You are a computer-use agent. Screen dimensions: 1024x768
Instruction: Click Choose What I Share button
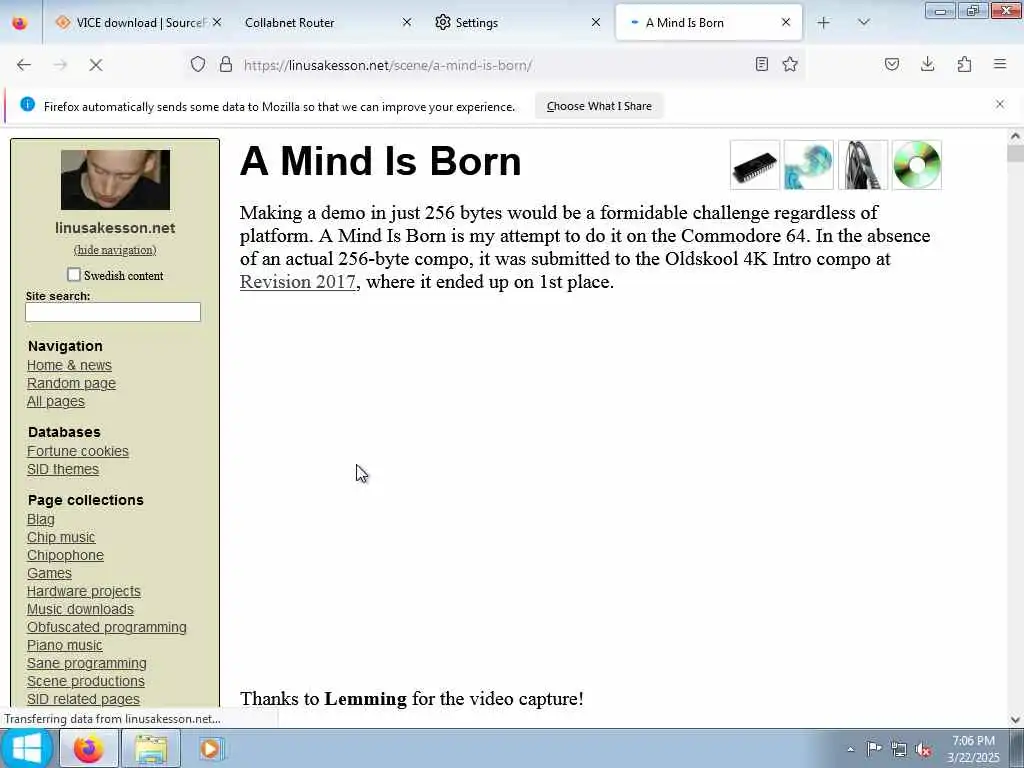coord(599,106)
